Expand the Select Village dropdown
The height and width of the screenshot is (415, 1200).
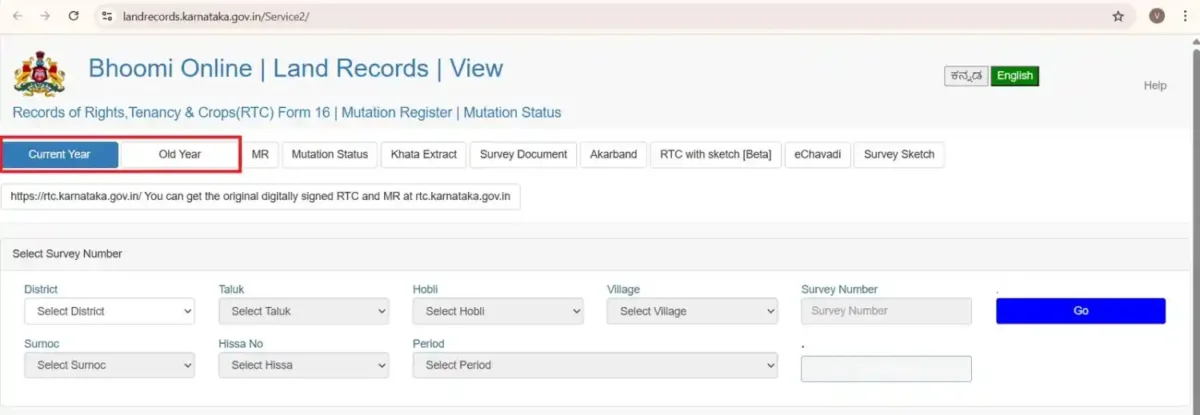coord(692,311)
